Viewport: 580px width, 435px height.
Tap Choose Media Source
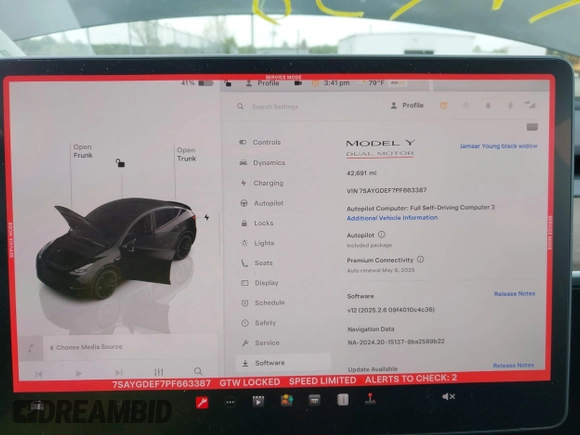click(86, 347)
